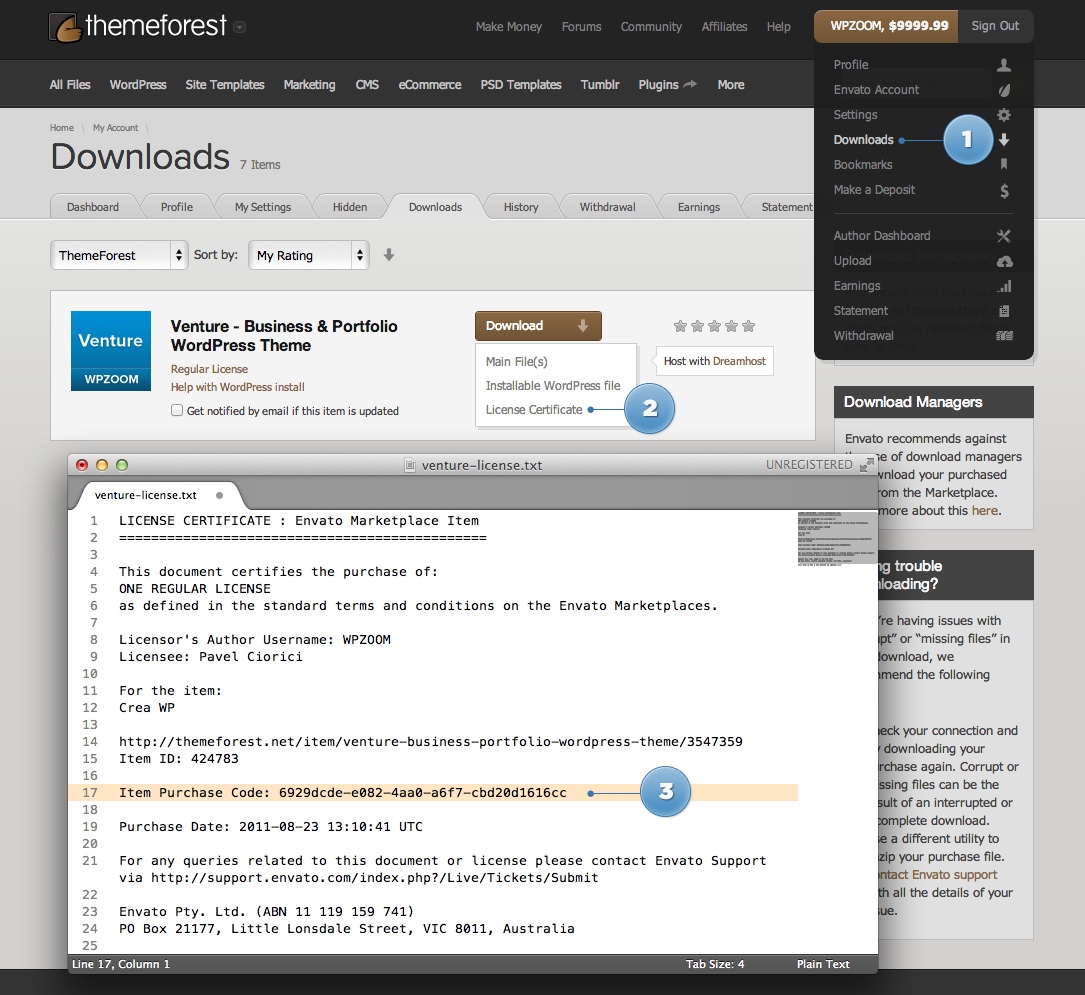Image resolution: width=1085 pixels, height=995 pixels.
Task: Click the Upload cloud icon
Action: (x=1005, y=262)
